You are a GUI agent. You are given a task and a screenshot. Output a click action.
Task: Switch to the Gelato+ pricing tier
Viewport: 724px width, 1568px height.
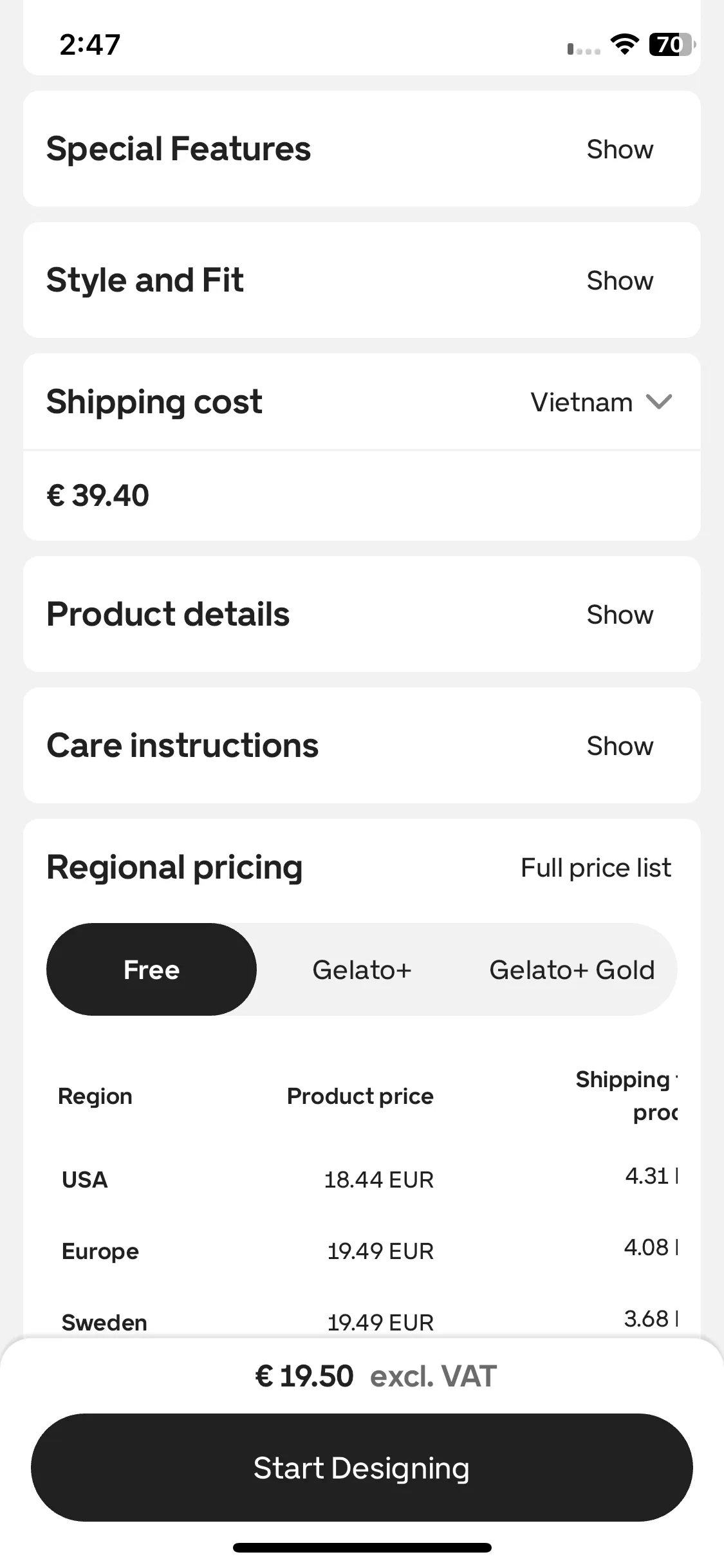pos(362,969)
